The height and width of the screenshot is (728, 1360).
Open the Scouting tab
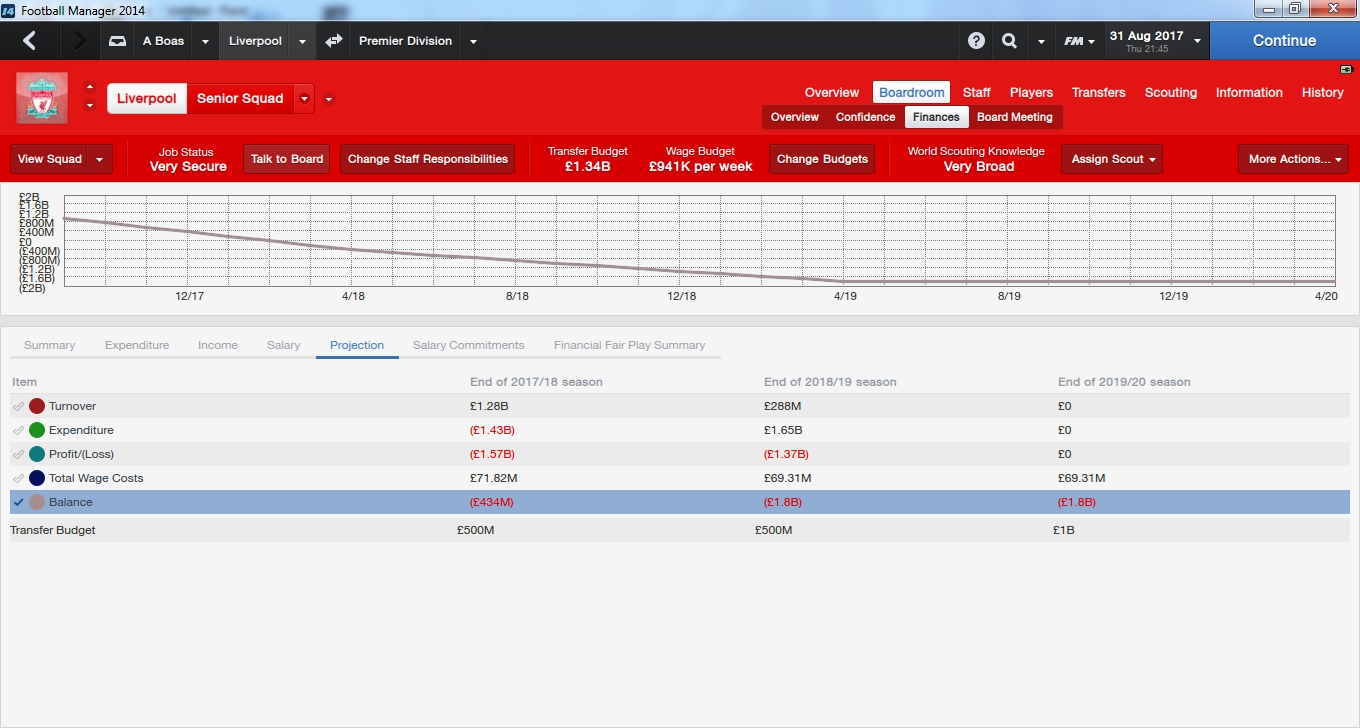[x=1171, y=92]
